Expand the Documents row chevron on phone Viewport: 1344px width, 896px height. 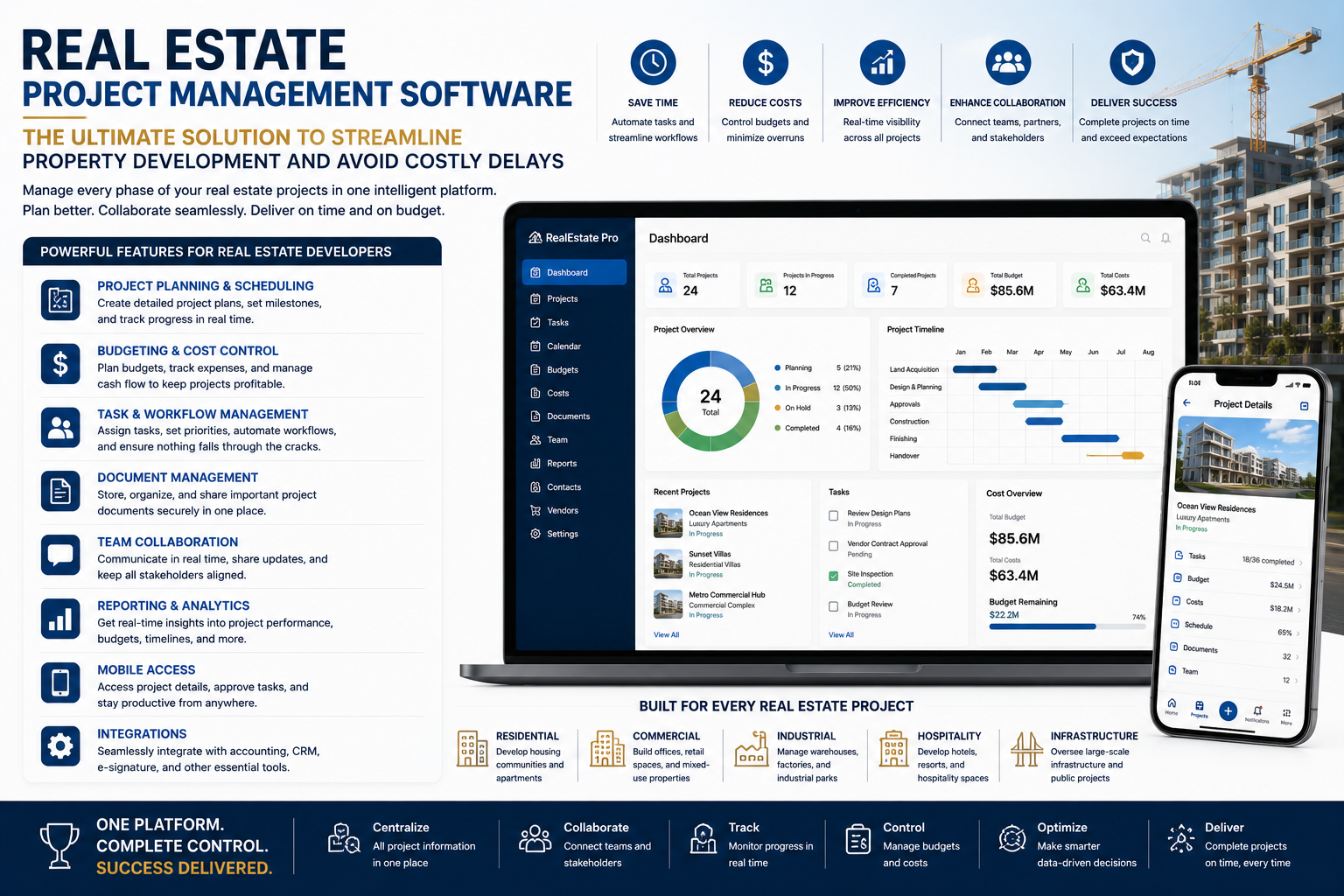(x=1297, y=657)
